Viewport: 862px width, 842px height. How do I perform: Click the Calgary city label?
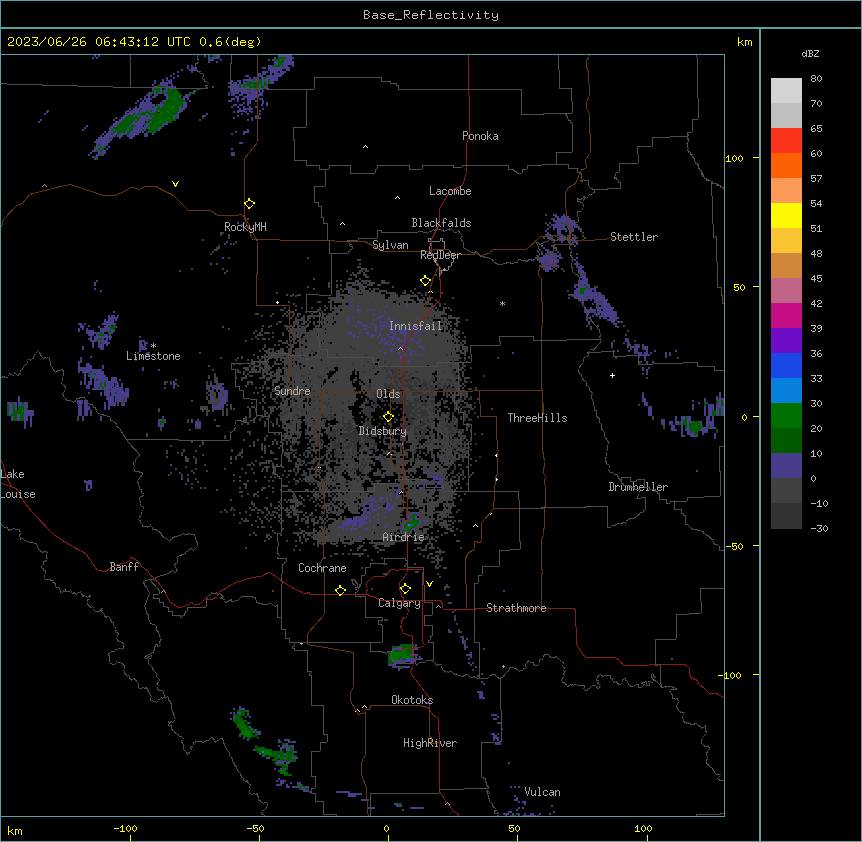(399, 603)
